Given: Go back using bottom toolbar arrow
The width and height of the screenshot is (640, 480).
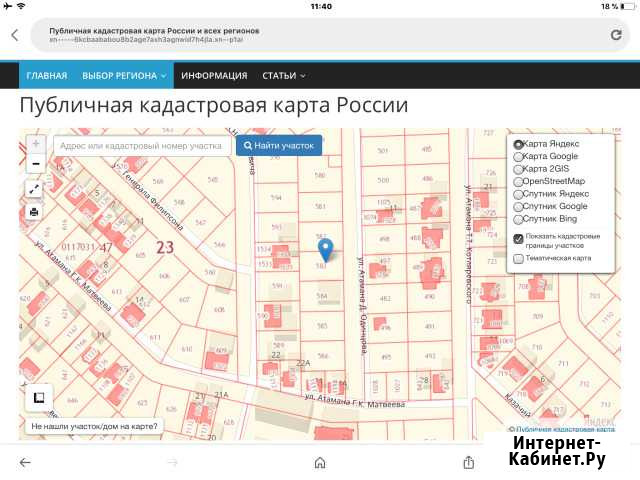Looking at the screenshot, I should click(x=25, y=462).
